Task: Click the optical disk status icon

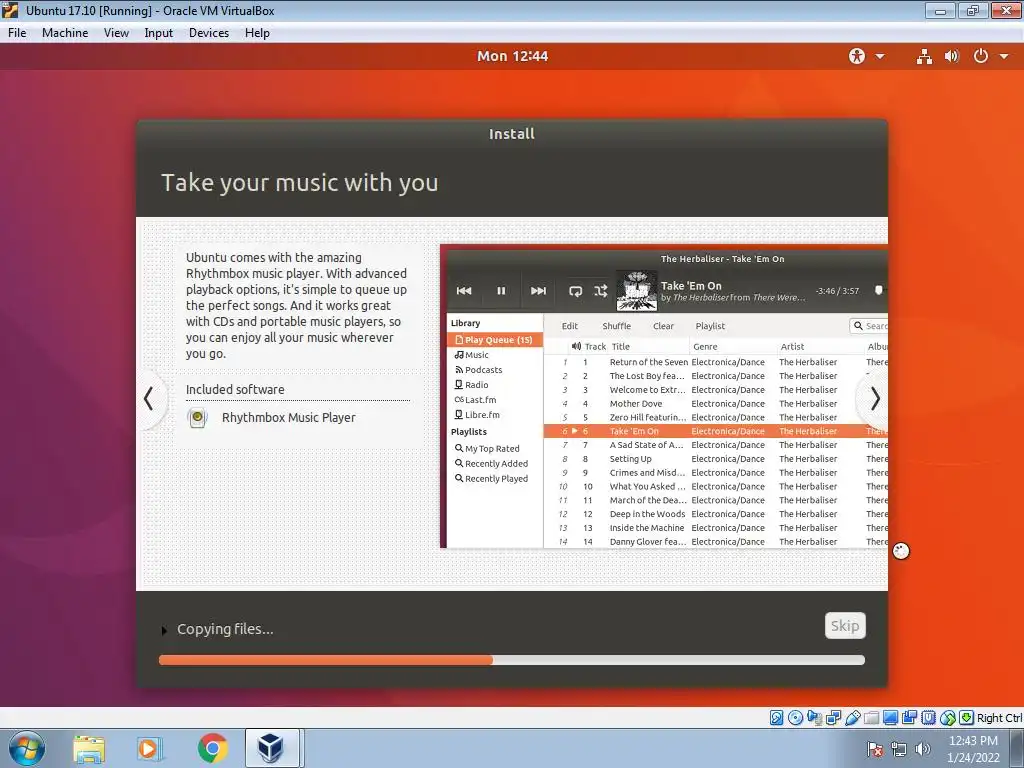Action: coord(795,718)
